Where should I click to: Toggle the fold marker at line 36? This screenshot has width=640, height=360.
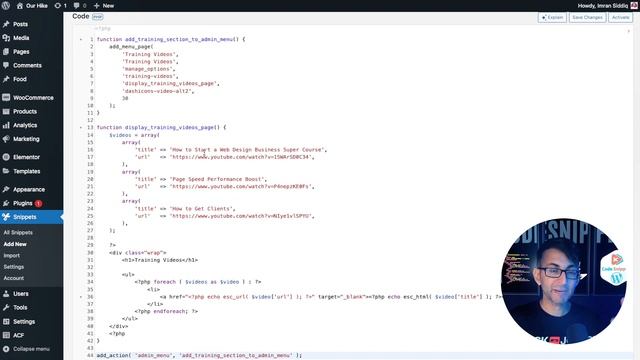81,297
